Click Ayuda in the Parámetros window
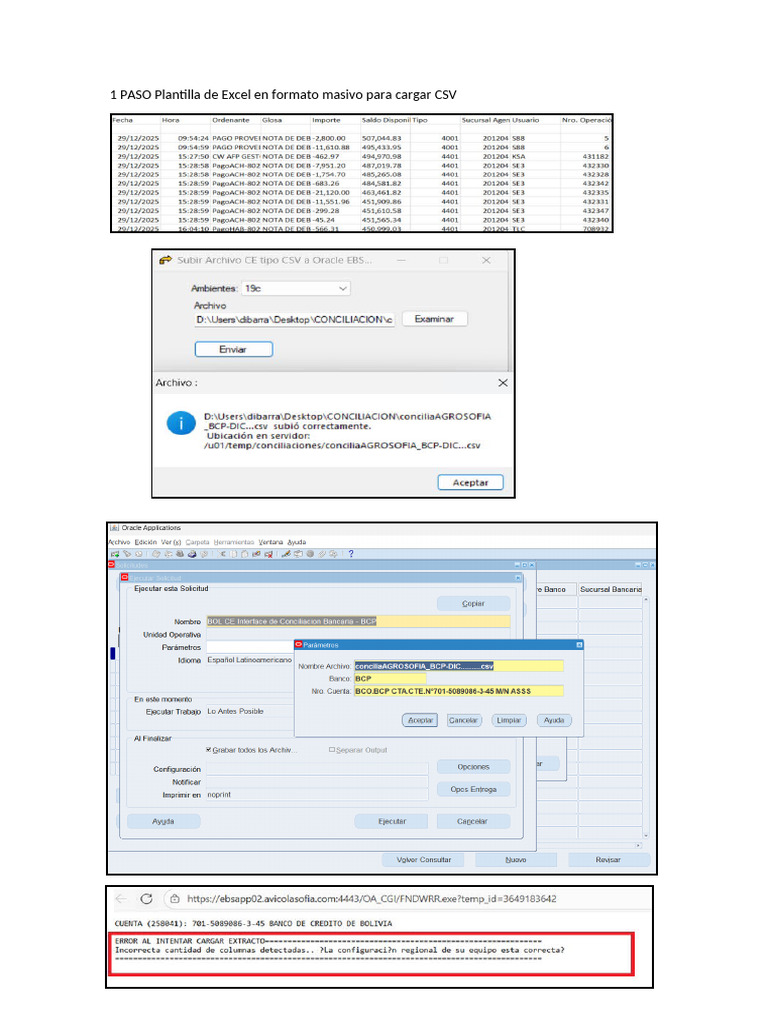 click(x=554, y=720)
